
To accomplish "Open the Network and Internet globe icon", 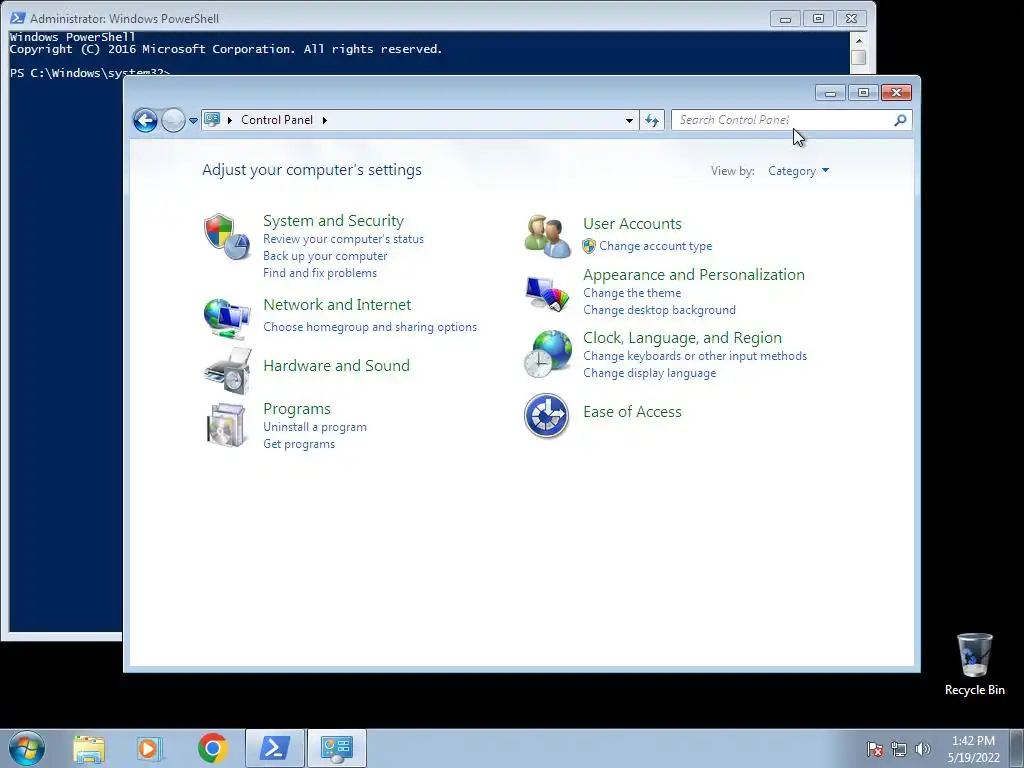I will pyautogui.click(x=227, y=318).
